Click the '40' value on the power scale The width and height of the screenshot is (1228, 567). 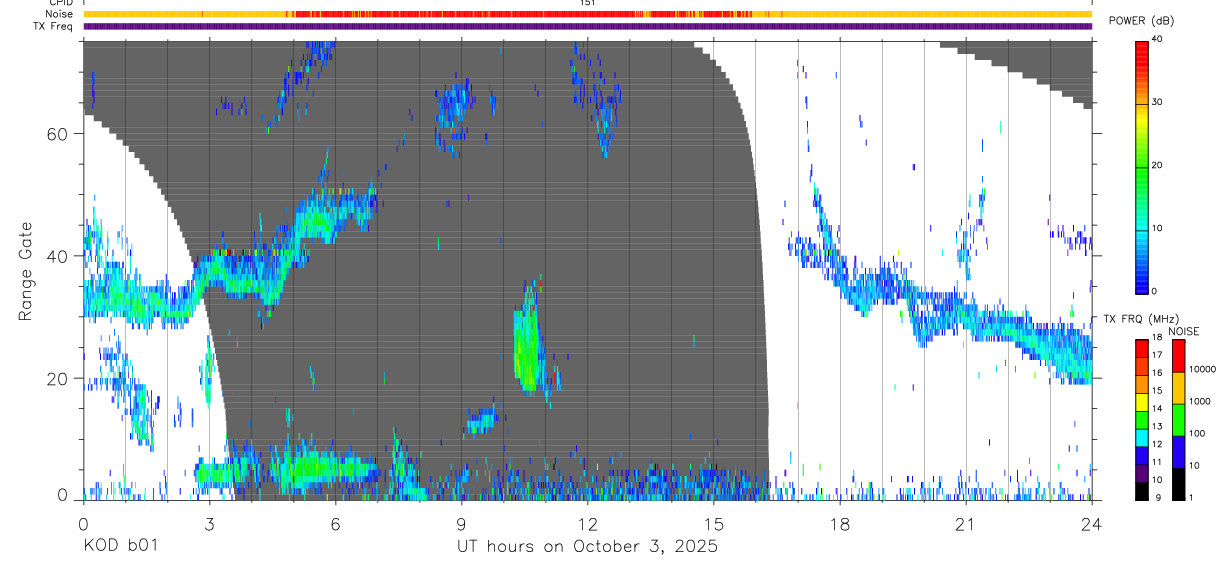(x=1157, y=39)
